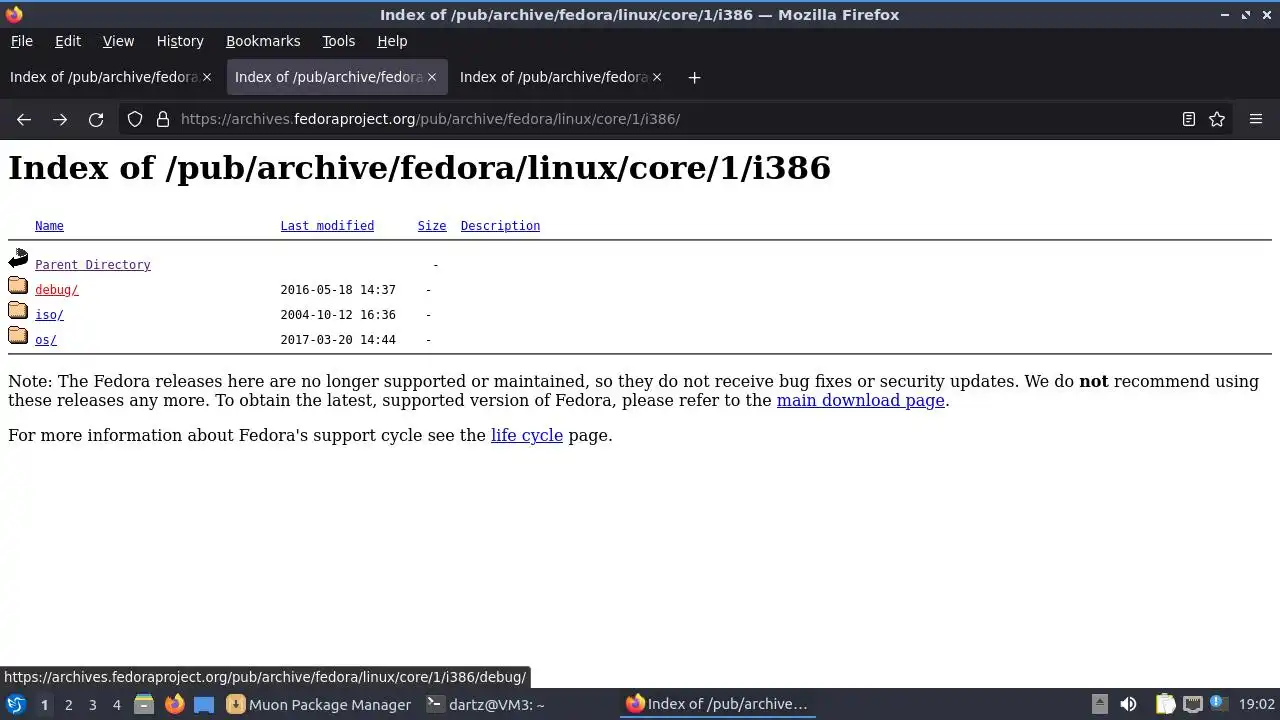Open the os/ directory link
Viewport: 1280px width, 720px height.
coord(46,340)
